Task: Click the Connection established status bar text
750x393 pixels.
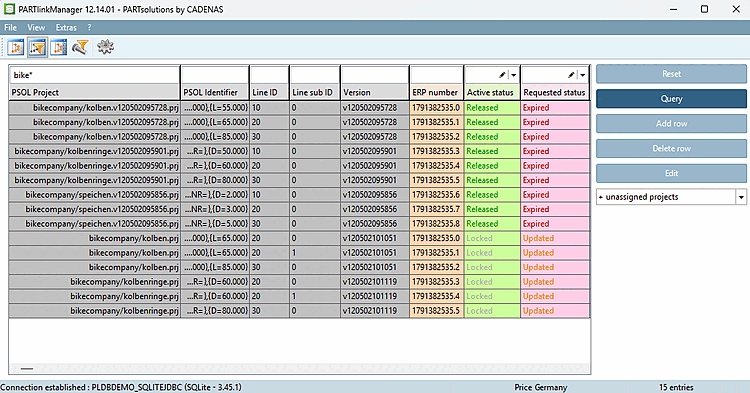Action: [x=121, y=387]
